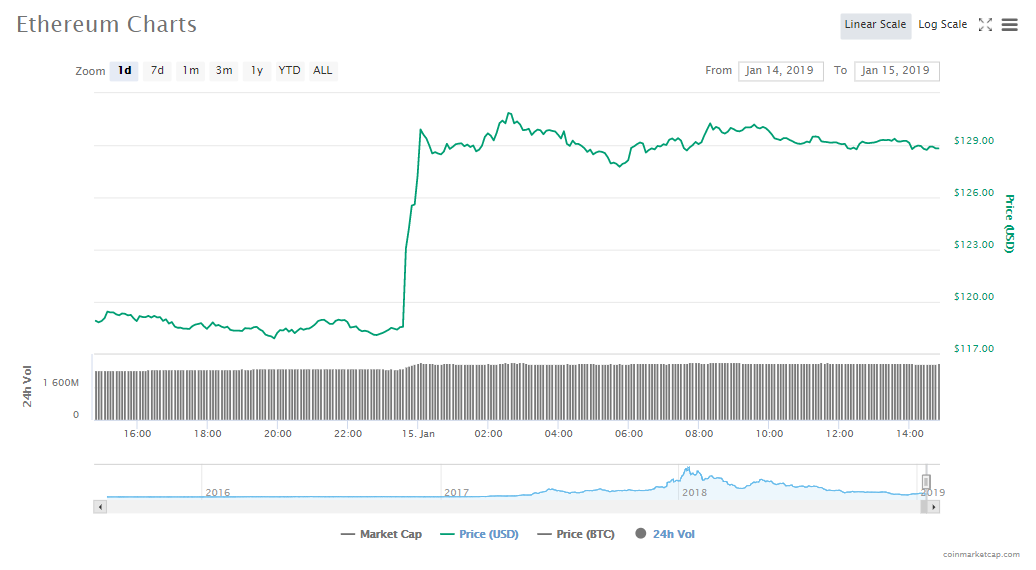Choose the 1y zoom range

point(257,71)
